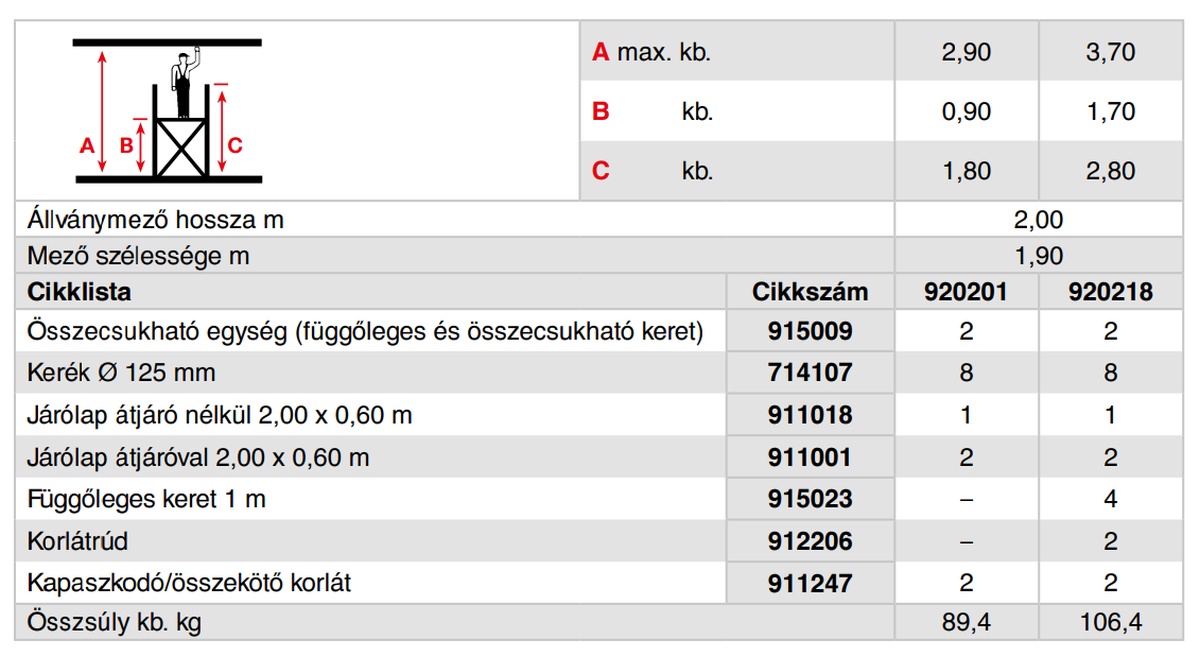Select the value 2,90 in row A
The height and width of the screenshot is (657, 1200).
tap(966, 52)
